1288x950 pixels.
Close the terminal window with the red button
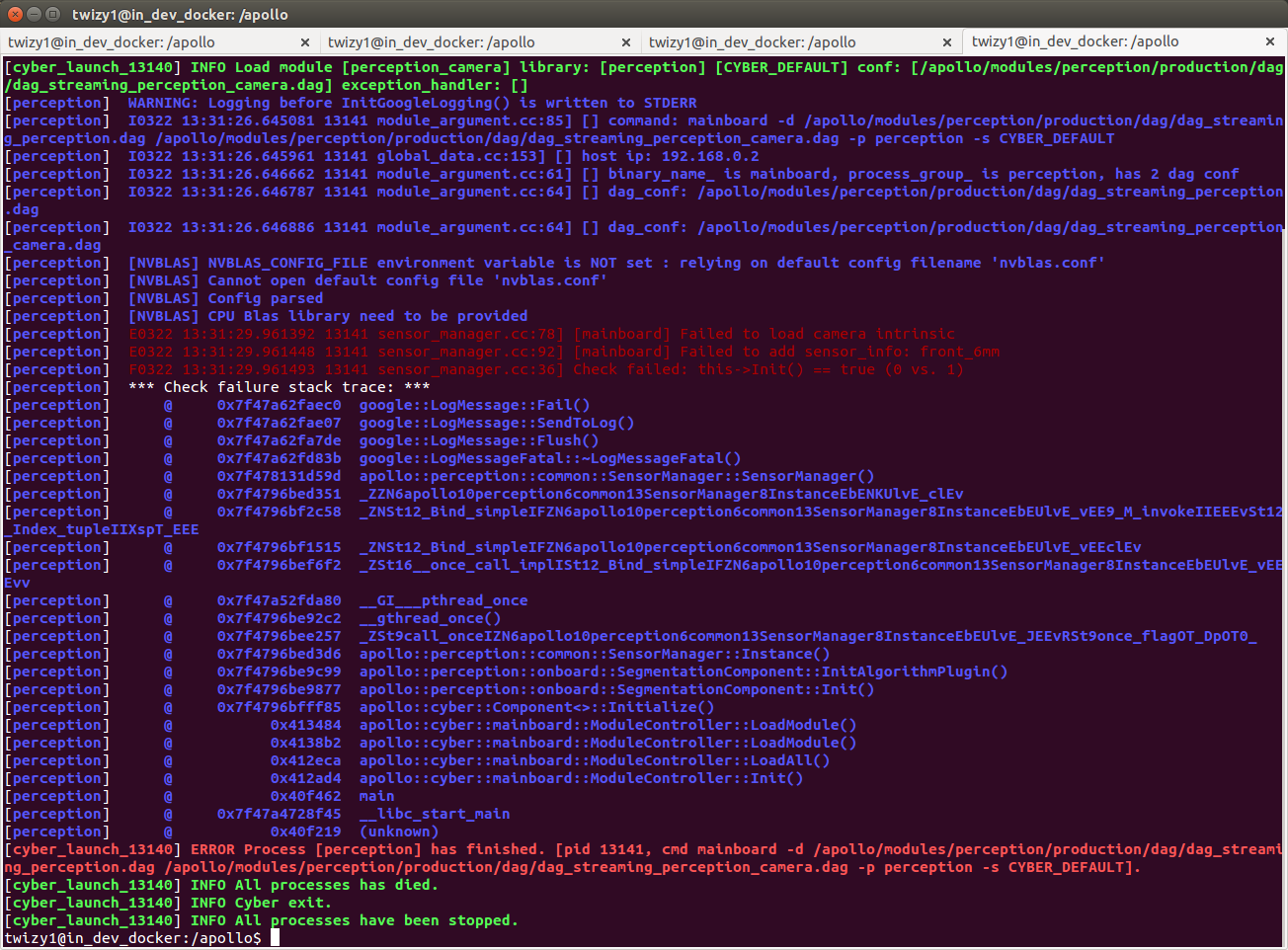(x=15, y=14)
